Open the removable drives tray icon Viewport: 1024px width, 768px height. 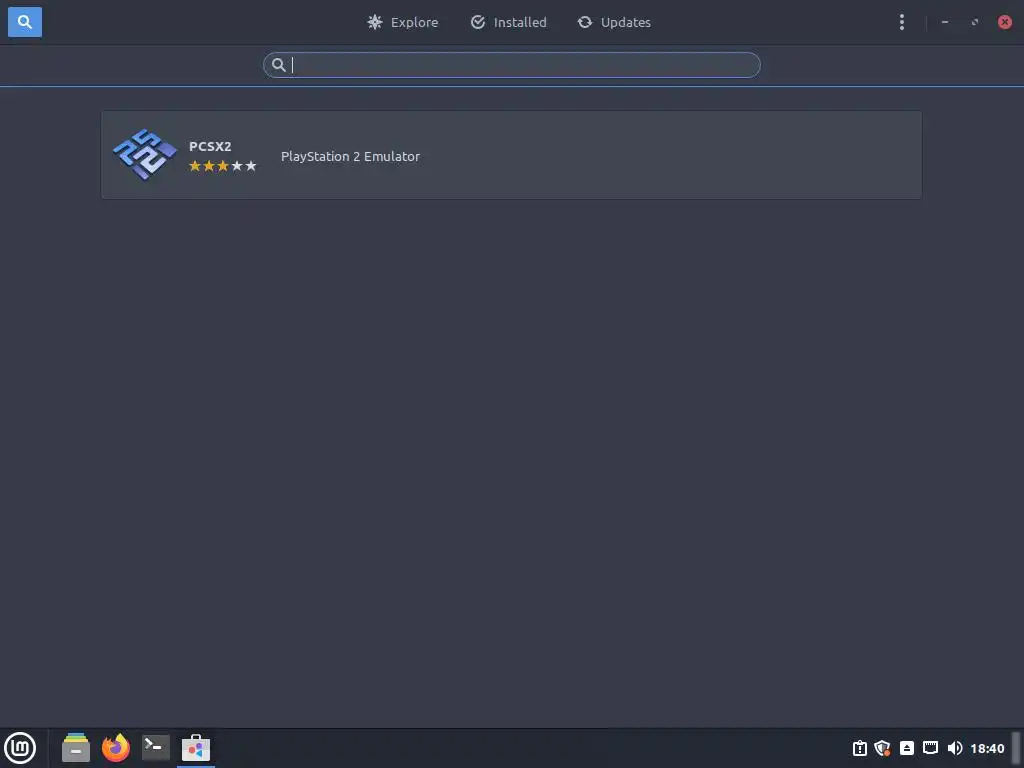click(906, 748)
